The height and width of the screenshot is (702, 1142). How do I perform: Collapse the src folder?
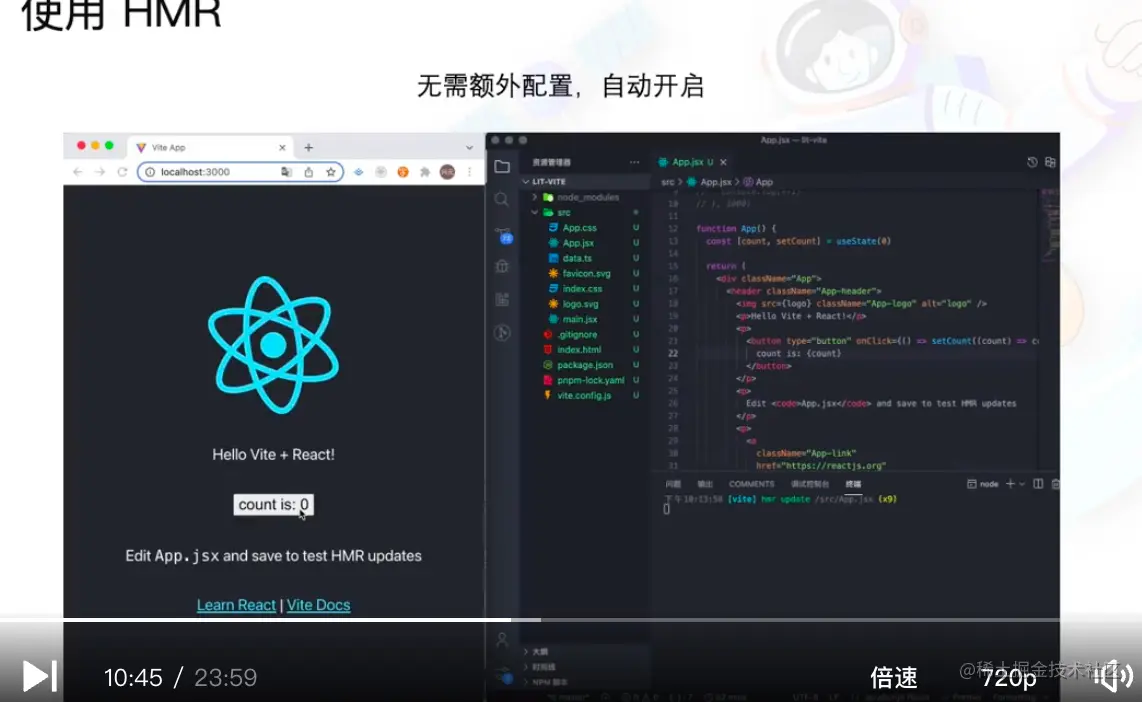563,213
